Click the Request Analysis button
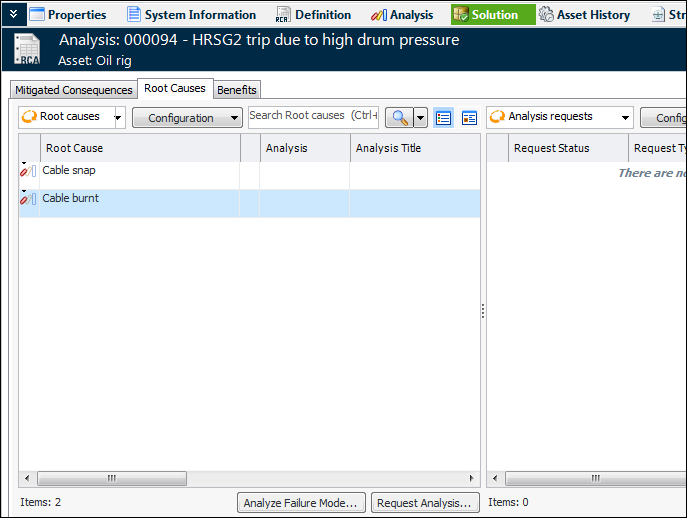The image size is (687, 518). tap(424, 502)
